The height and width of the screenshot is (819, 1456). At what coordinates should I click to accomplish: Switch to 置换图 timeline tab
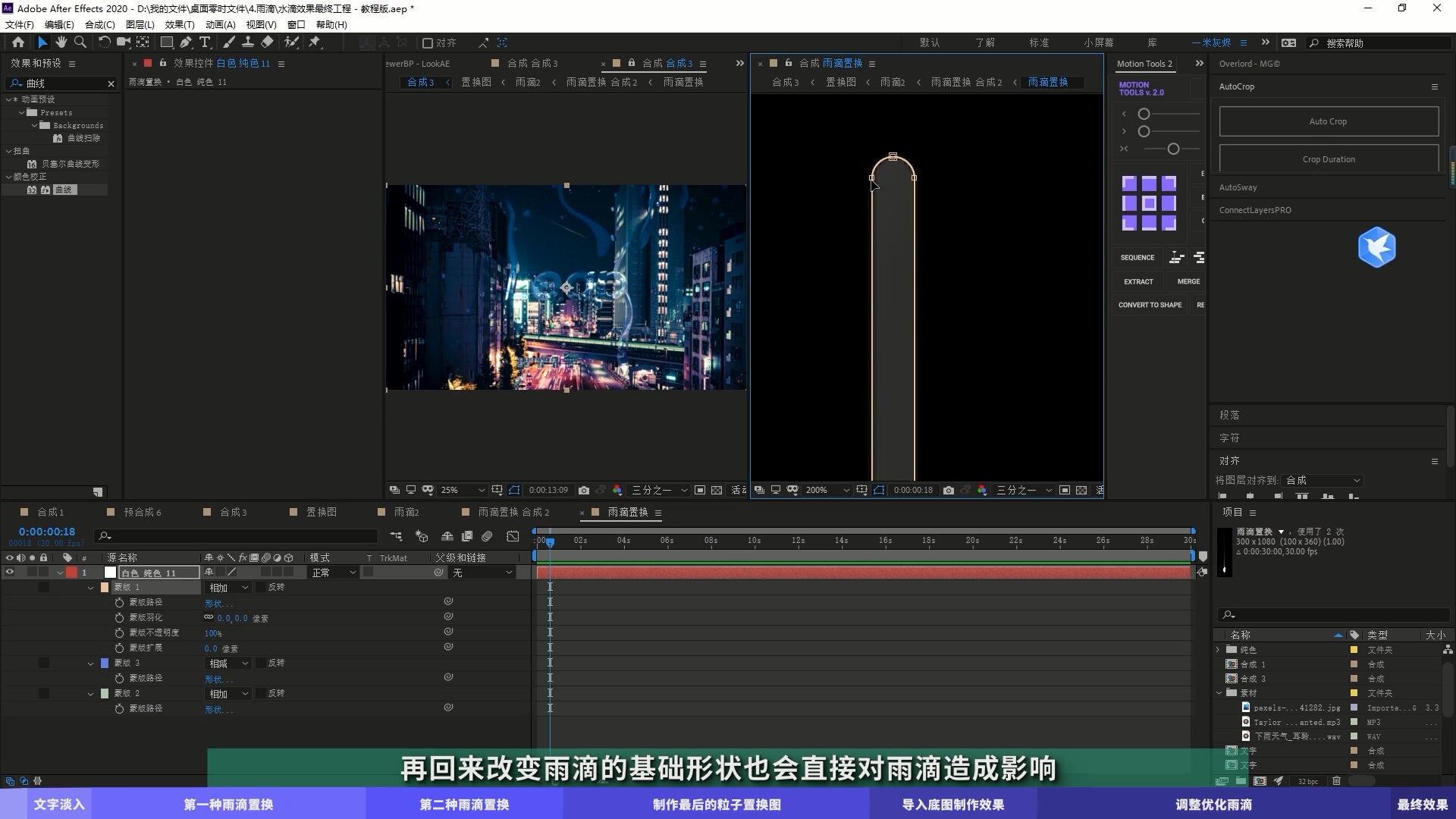(x=321, y=512)
